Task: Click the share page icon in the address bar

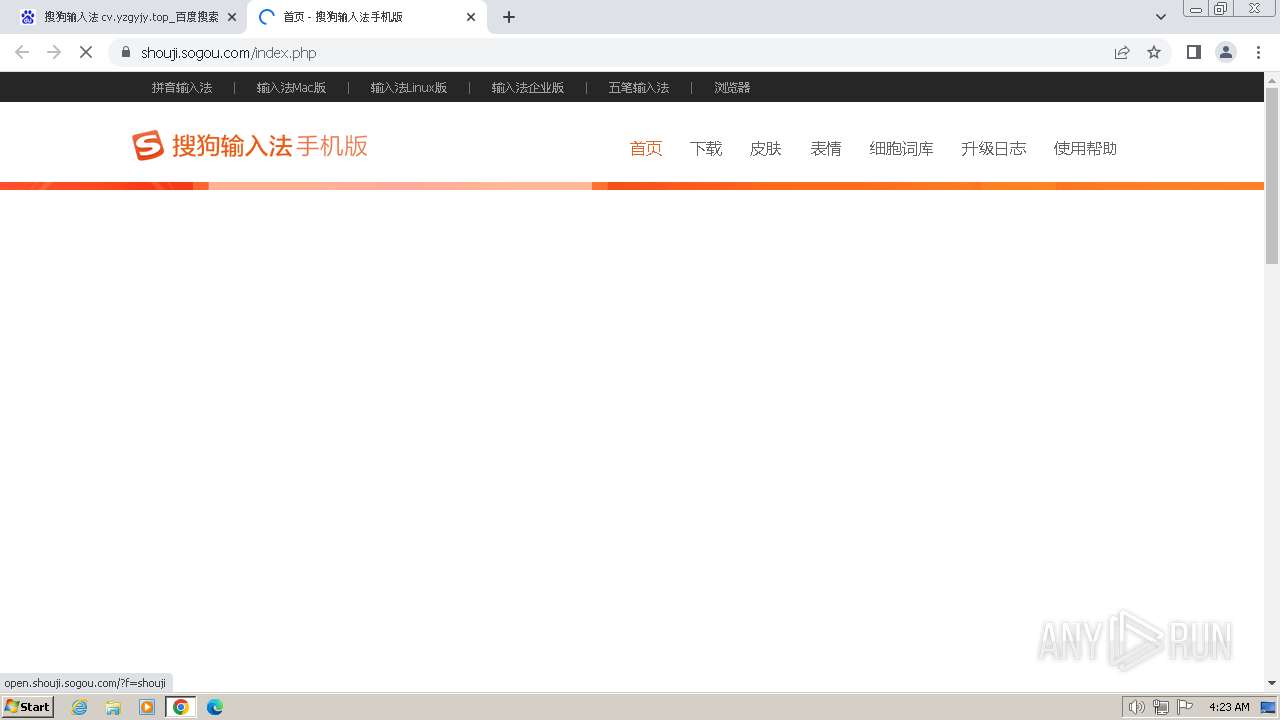Action: 1122,52
